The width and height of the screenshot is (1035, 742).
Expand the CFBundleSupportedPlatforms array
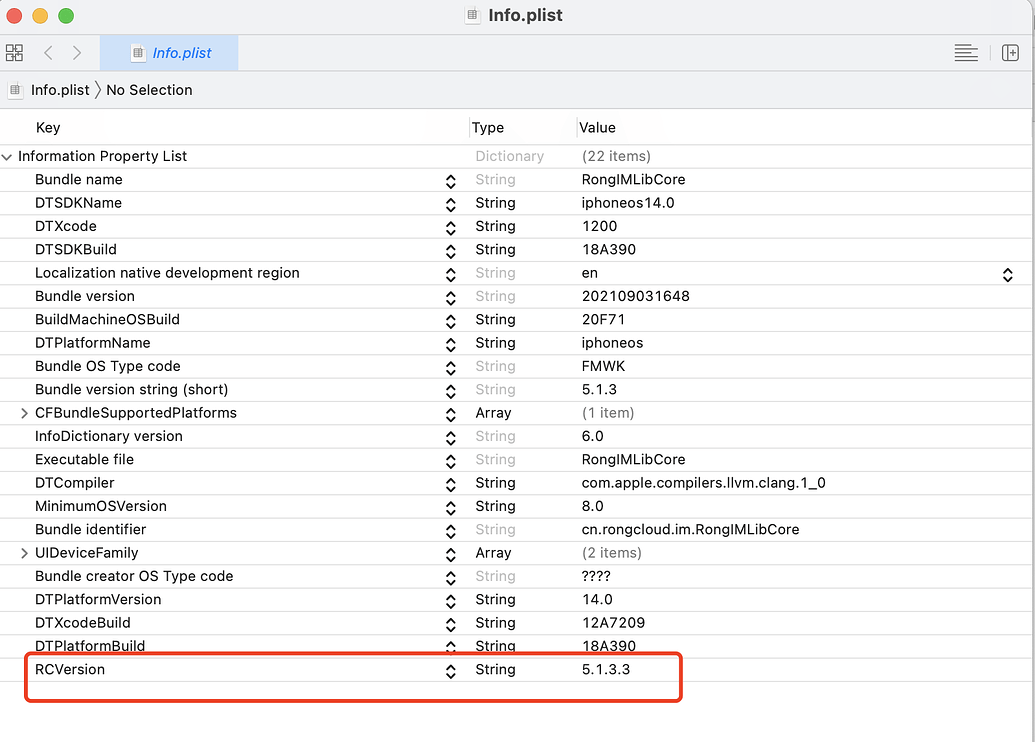[x=24, y=413]
